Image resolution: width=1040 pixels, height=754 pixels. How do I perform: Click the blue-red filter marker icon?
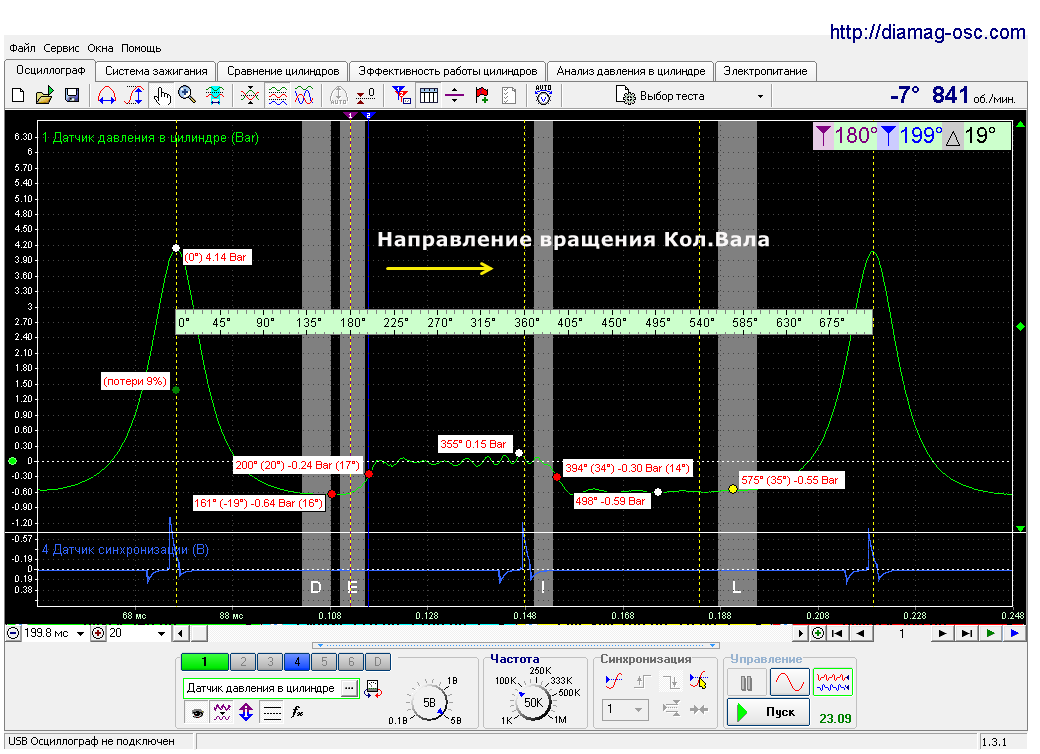pyautogui.click(x=401, y=95)
